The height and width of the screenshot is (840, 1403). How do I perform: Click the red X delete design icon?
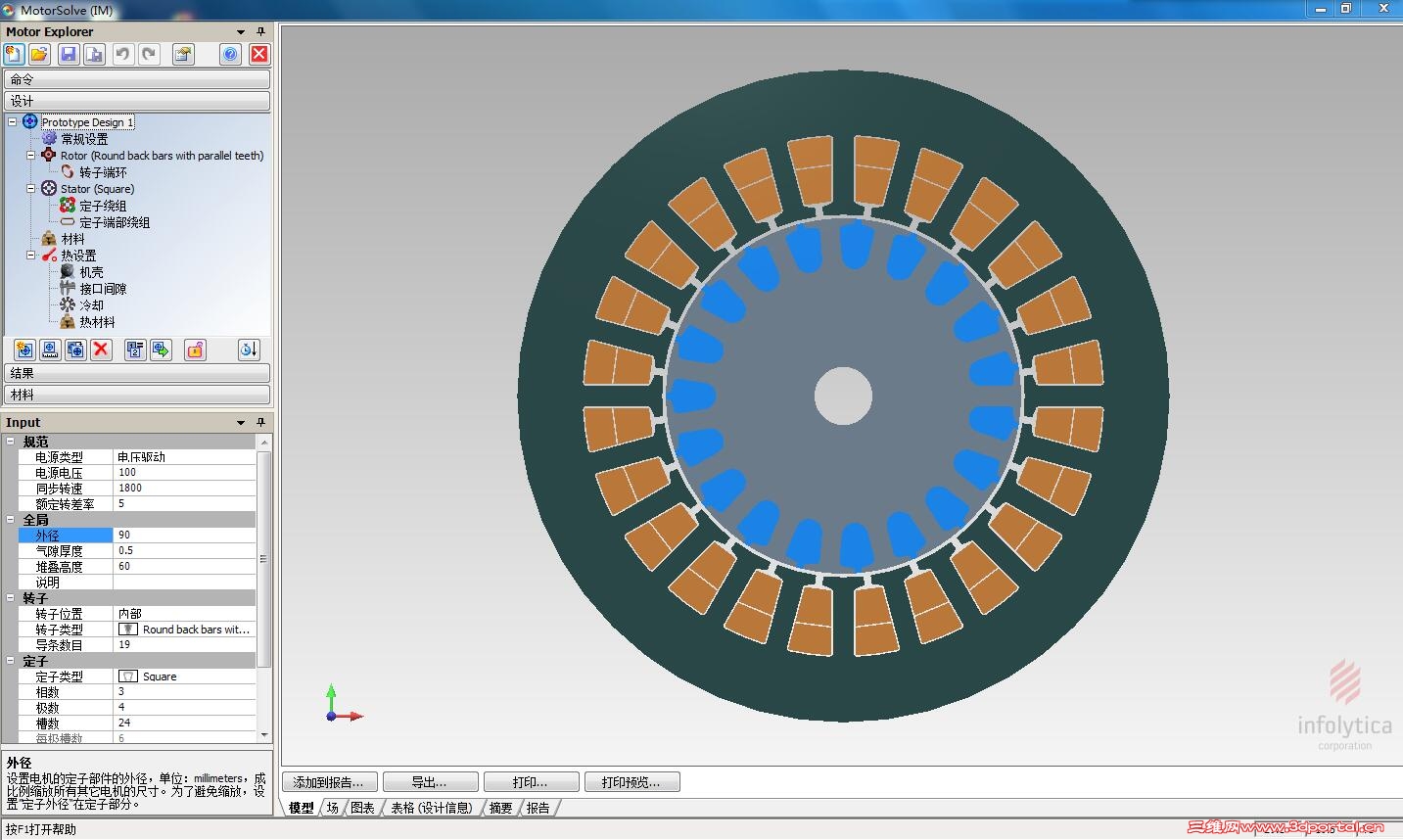point(101,350)
